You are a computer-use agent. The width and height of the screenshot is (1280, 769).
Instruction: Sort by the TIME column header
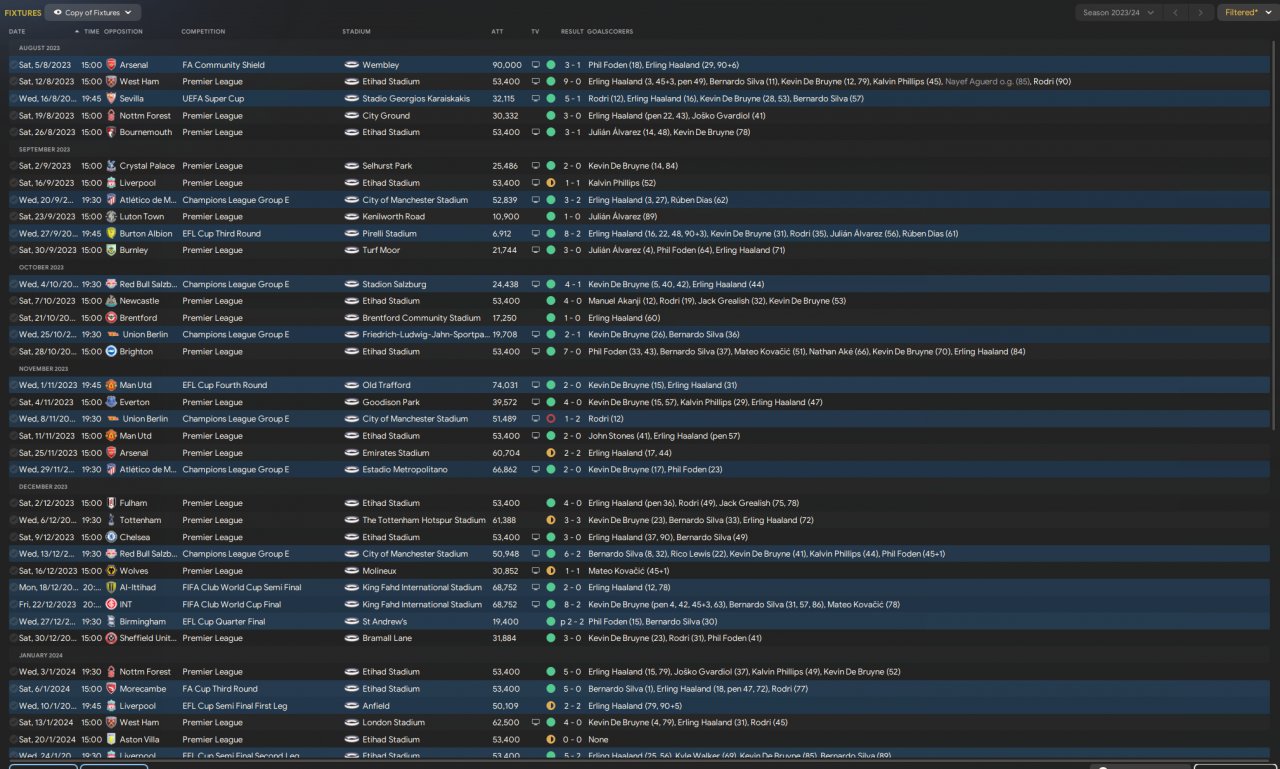(x=92, y=32)
